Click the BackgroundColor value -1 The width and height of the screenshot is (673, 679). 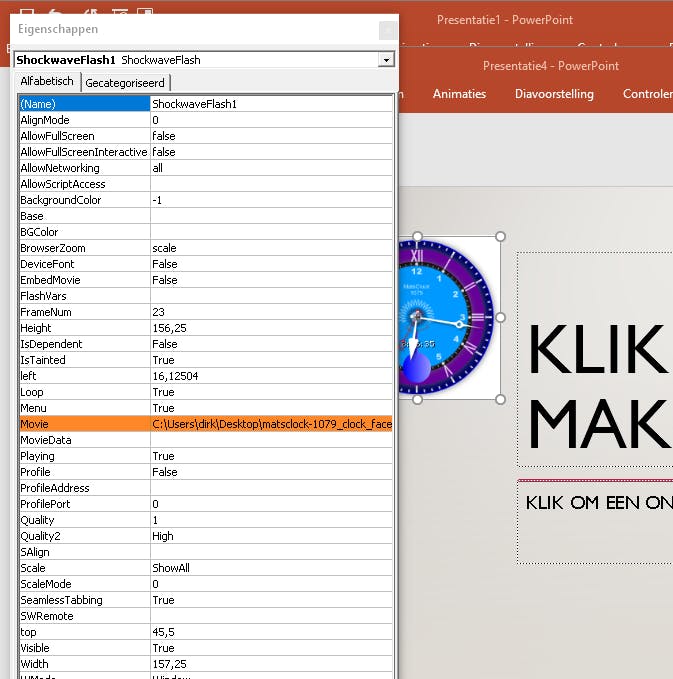pyautogui.click(x=271, y=200)
